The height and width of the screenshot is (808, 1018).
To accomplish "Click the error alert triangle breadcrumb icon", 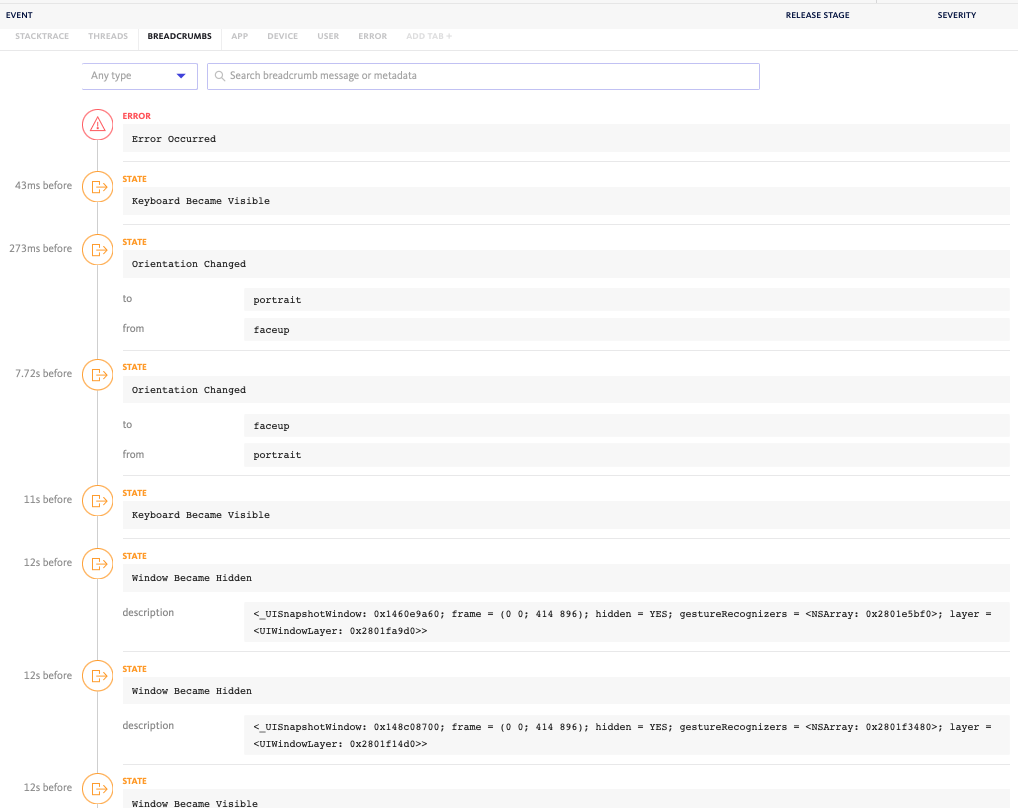I will tap(97, 124).
